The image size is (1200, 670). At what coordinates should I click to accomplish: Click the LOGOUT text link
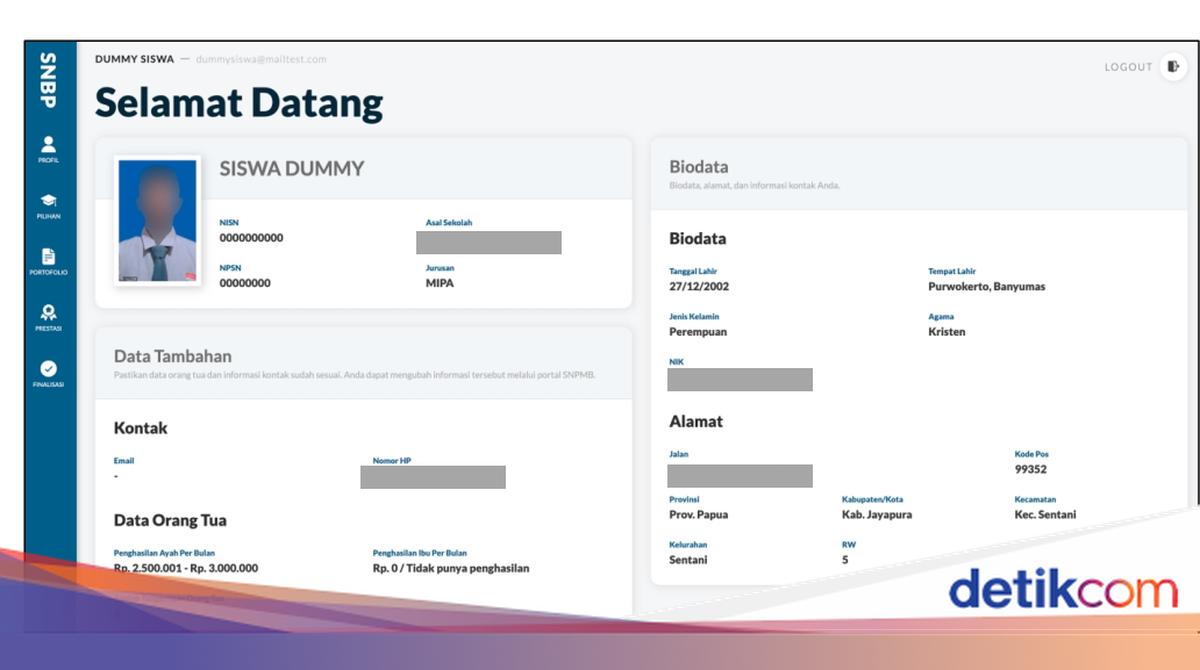1128,67
